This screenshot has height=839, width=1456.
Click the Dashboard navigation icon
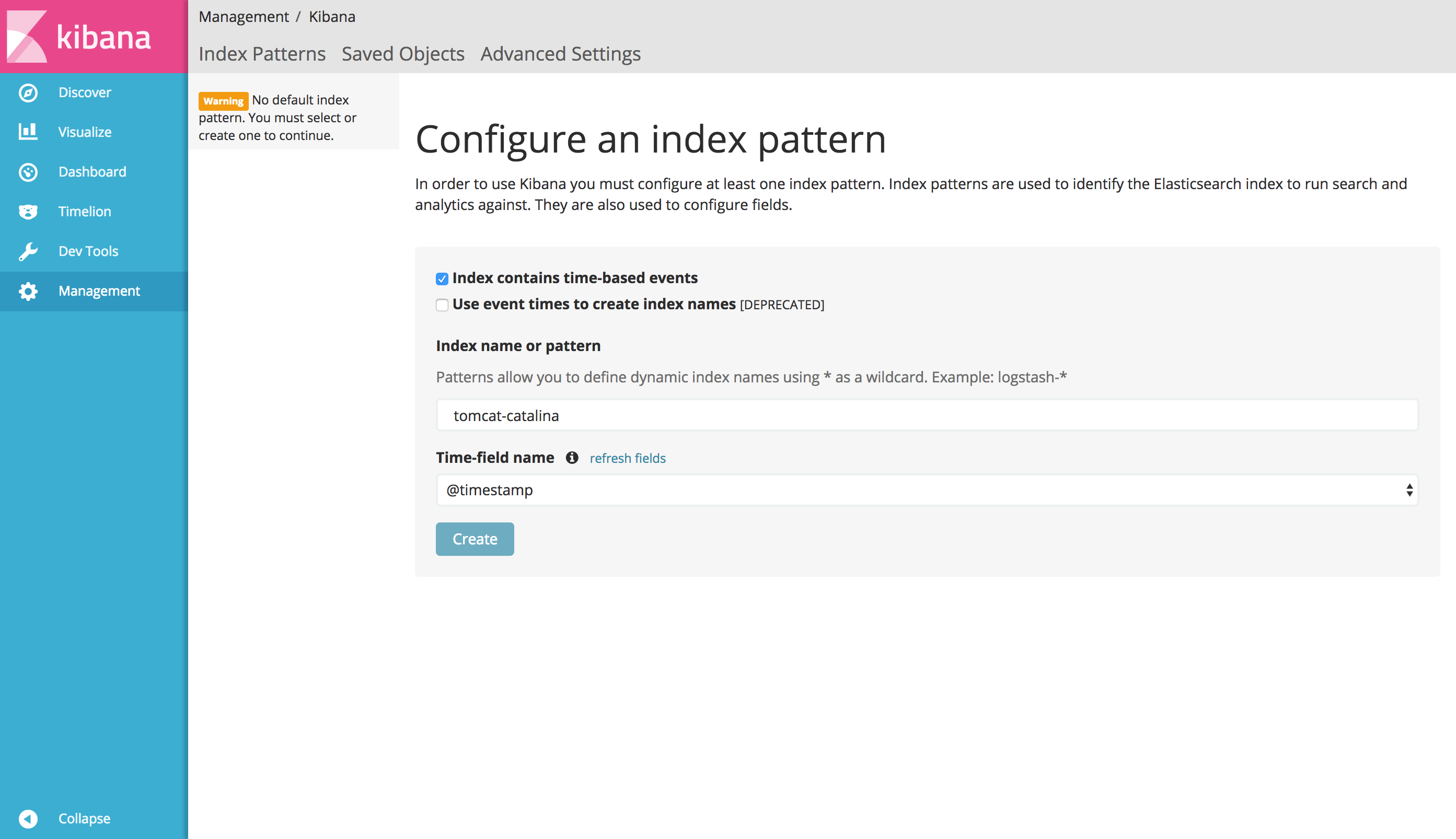point(27,171)
